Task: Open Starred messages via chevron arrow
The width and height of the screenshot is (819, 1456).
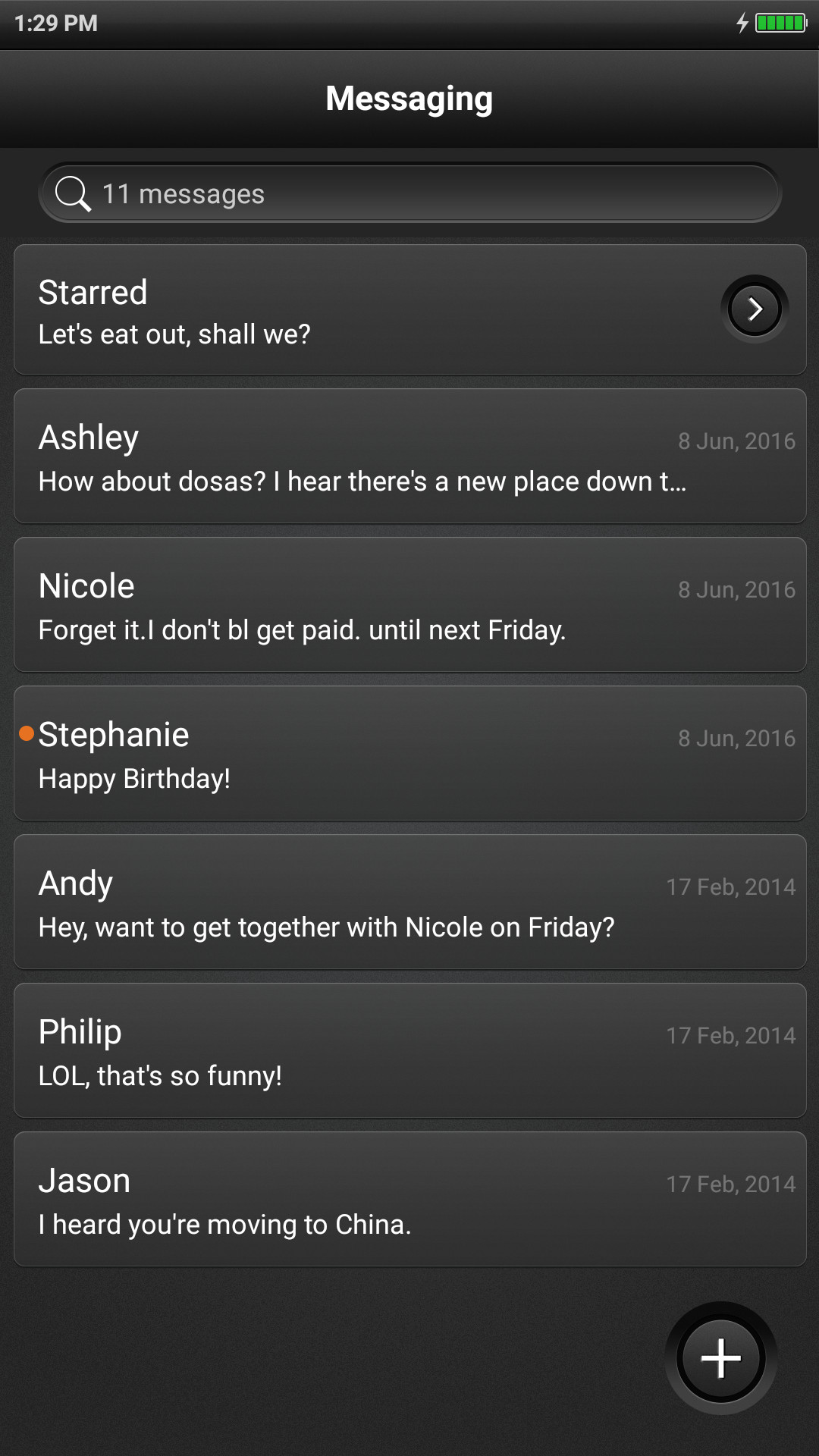Action: click(755, 309)
